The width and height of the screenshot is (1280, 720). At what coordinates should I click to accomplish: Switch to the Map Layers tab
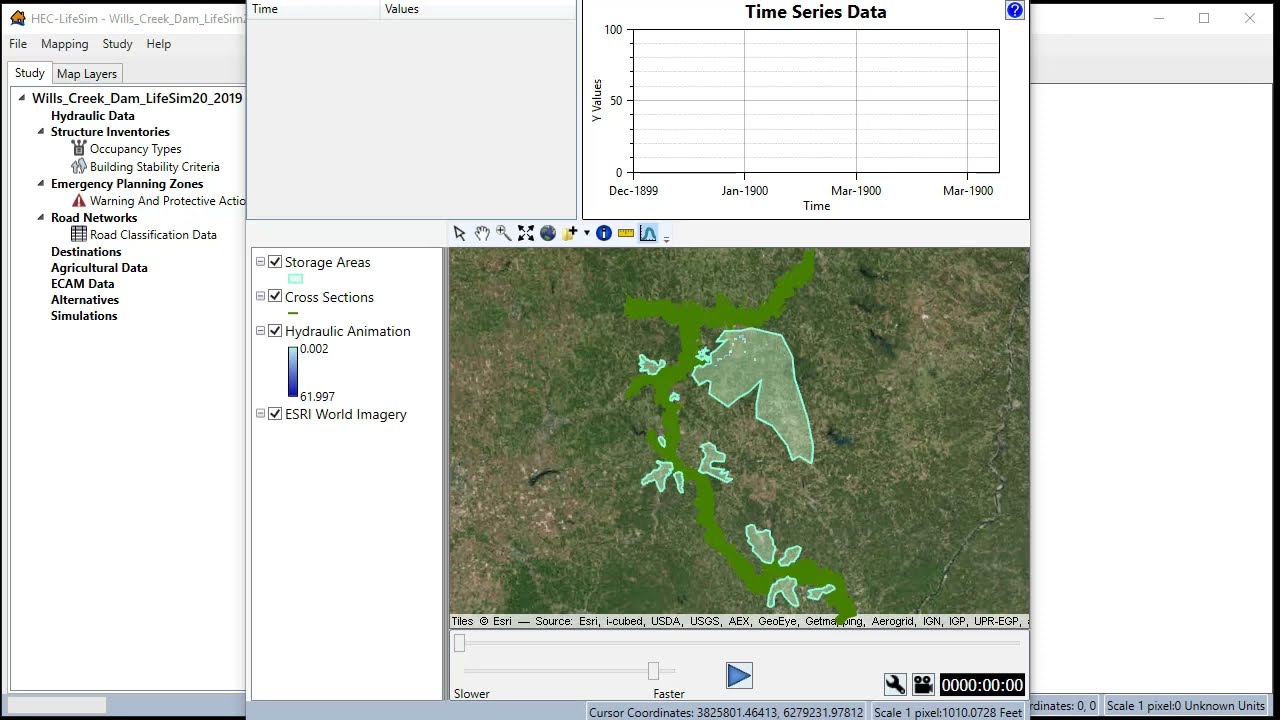87,74
